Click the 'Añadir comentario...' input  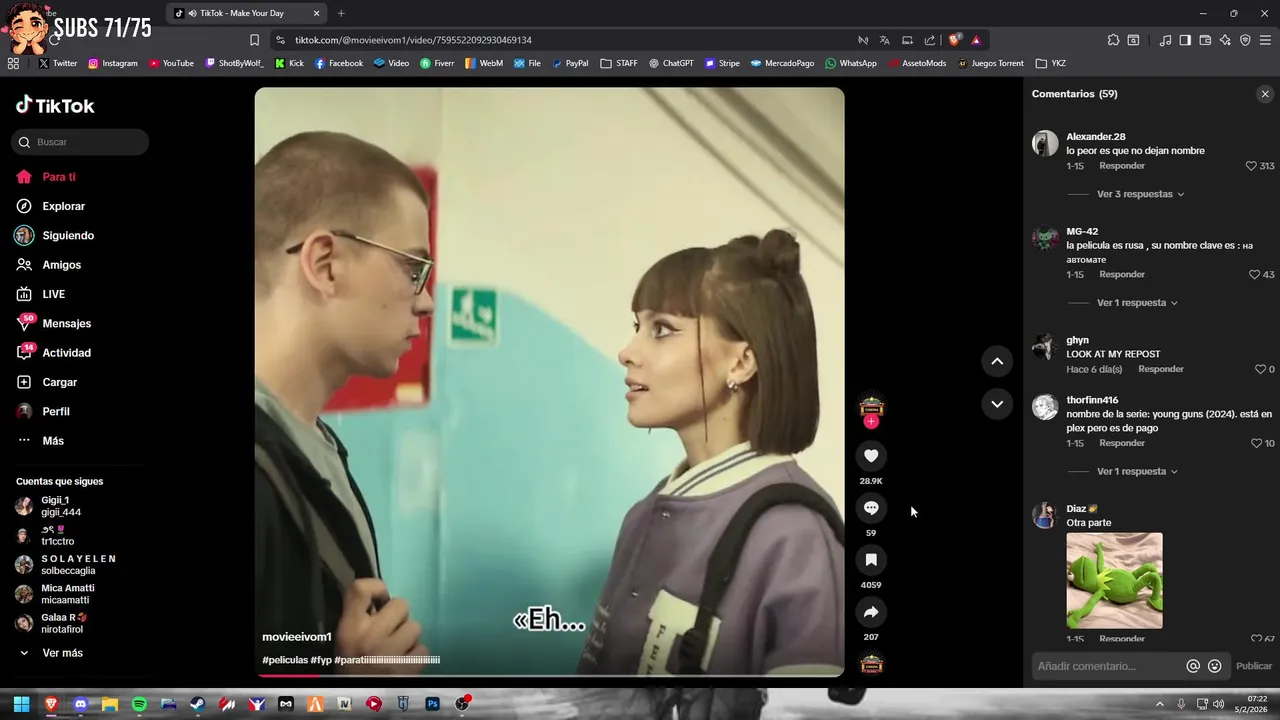(x=1106, y=666)
